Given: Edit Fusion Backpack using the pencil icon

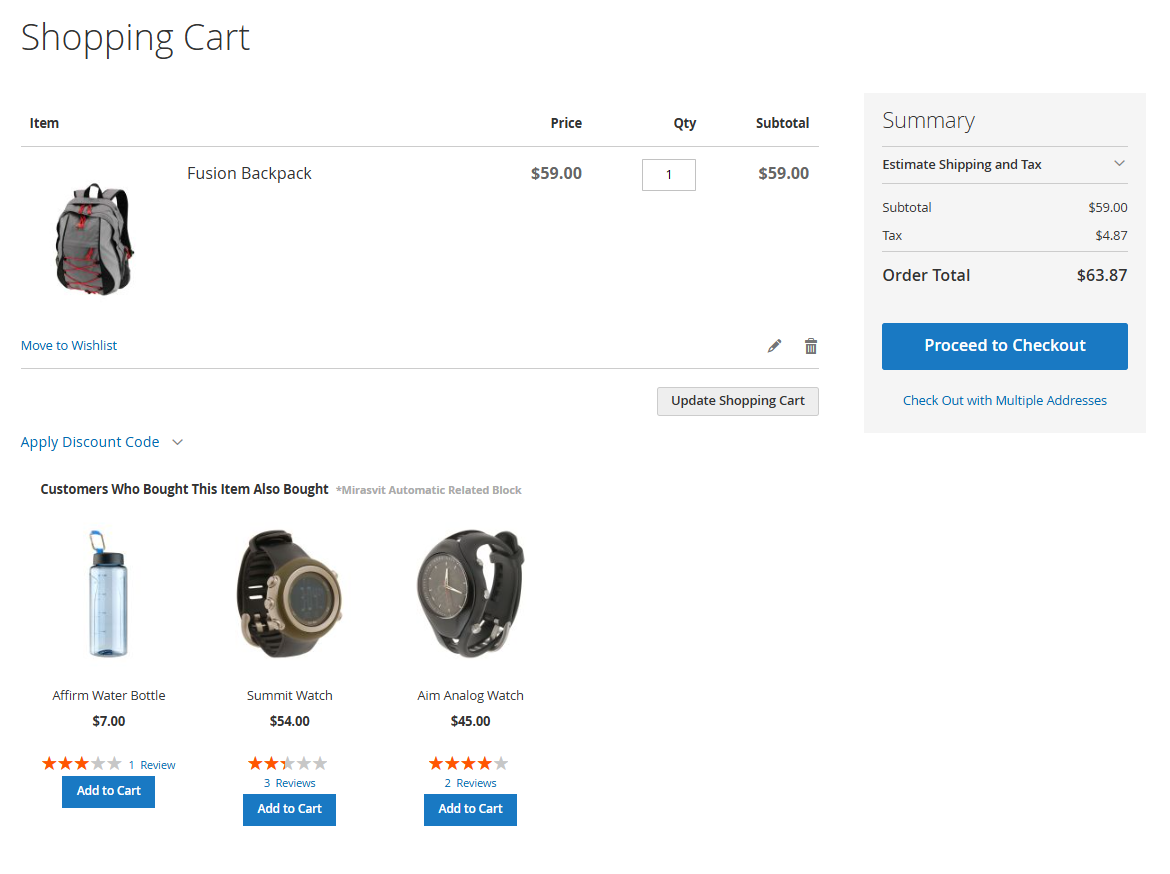Looking at the screenshot, I should coord(774,345).
